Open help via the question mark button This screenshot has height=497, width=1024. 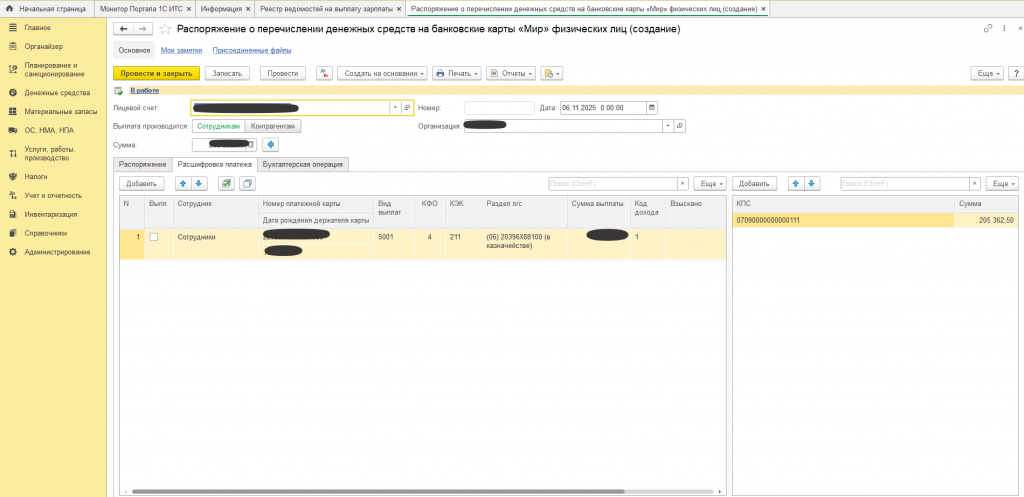tap(1016, 74)
